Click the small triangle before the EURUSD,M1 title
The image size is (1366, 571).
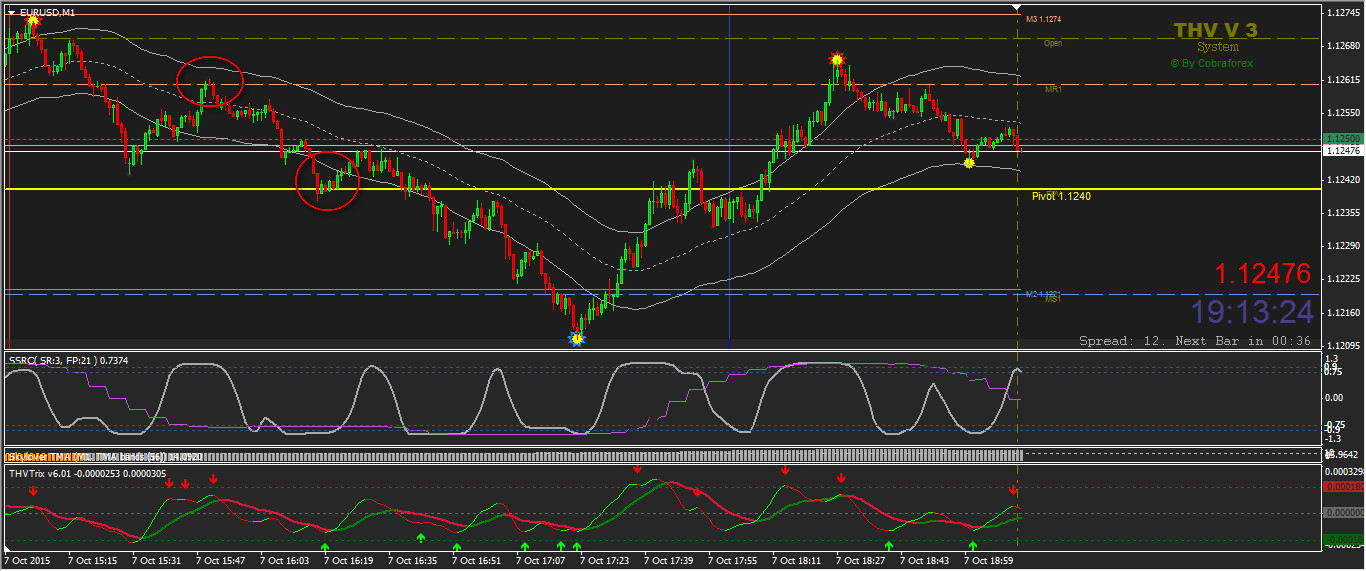10,13
